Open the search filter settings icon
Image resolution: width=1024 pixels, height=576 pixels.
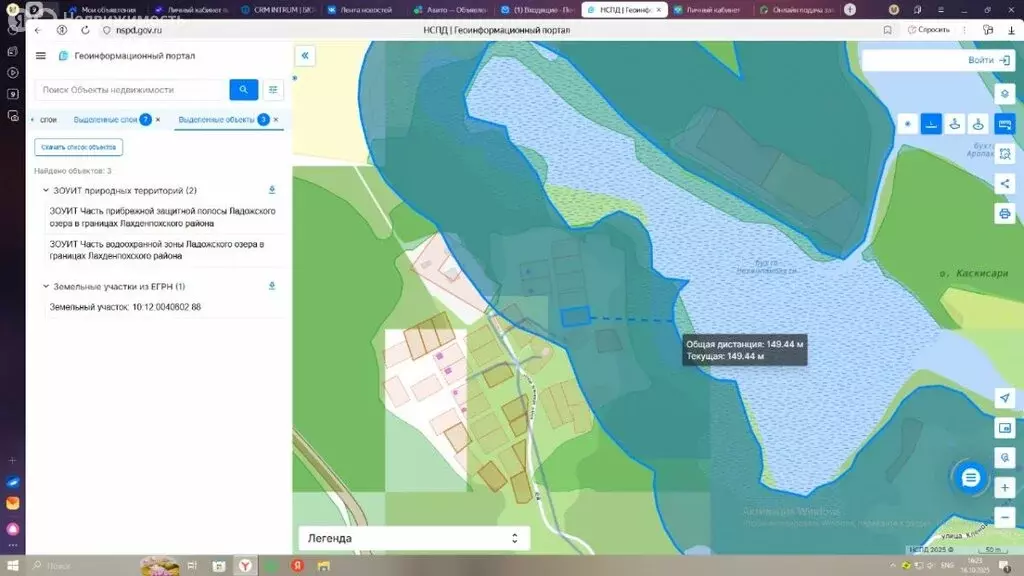coord(273,90)
